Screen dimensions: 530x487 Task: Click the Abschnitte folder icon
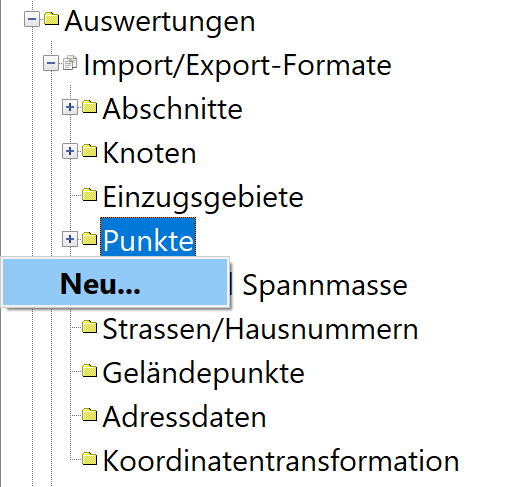(x=90, y=107)
